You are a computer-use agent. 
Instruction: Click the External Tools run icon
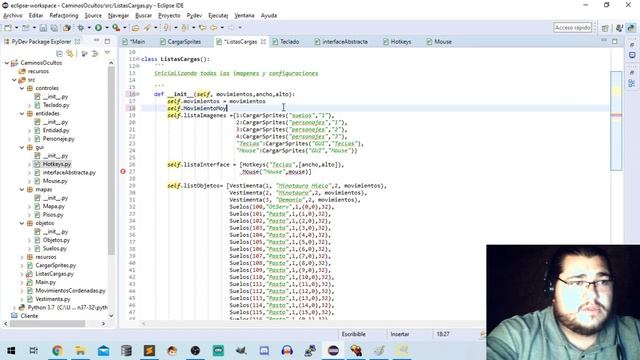tap(116, 28)
